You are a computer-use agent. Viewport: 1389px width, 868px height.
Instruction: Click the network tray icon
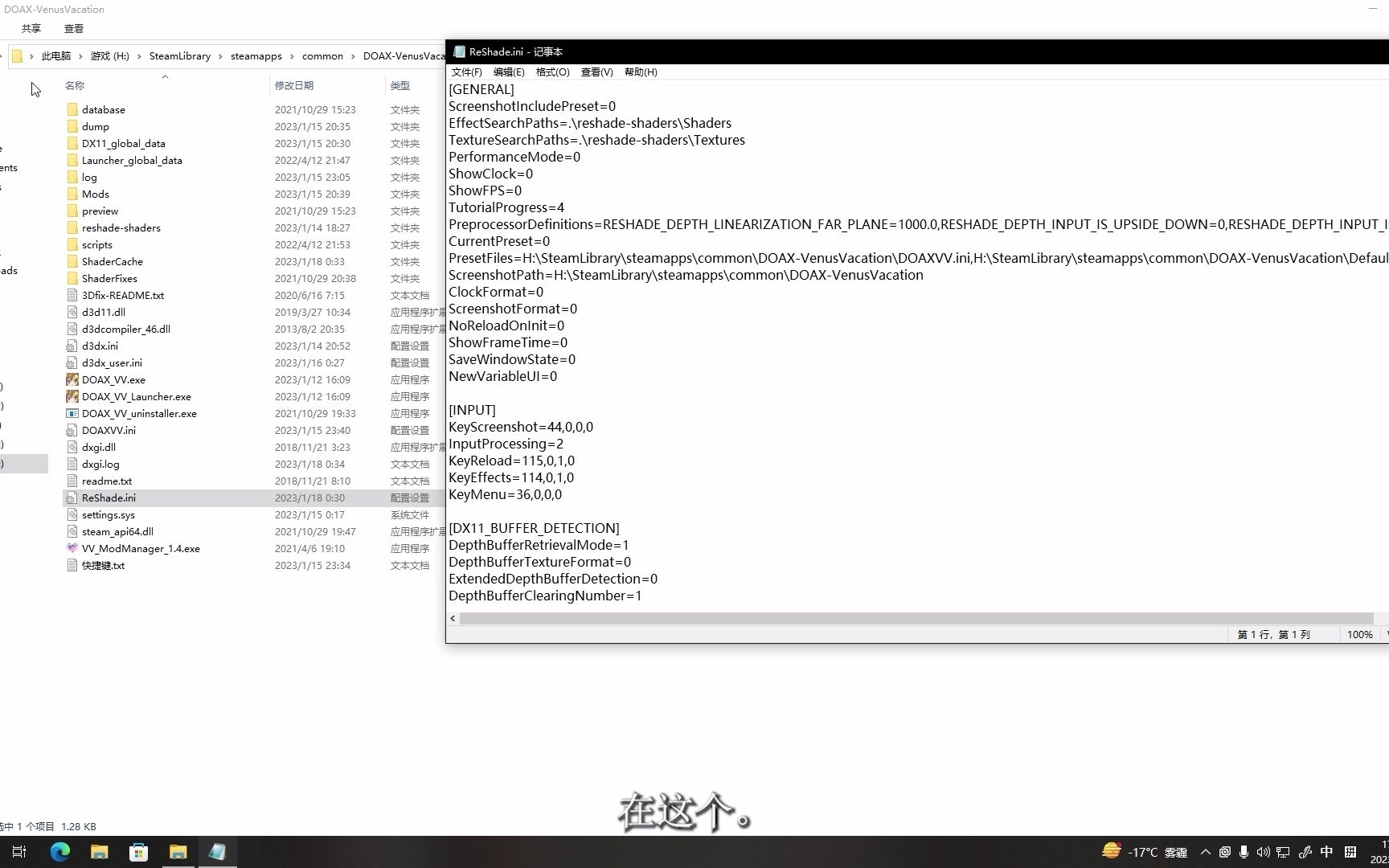pyautogui.click(x=1283, y=852)
